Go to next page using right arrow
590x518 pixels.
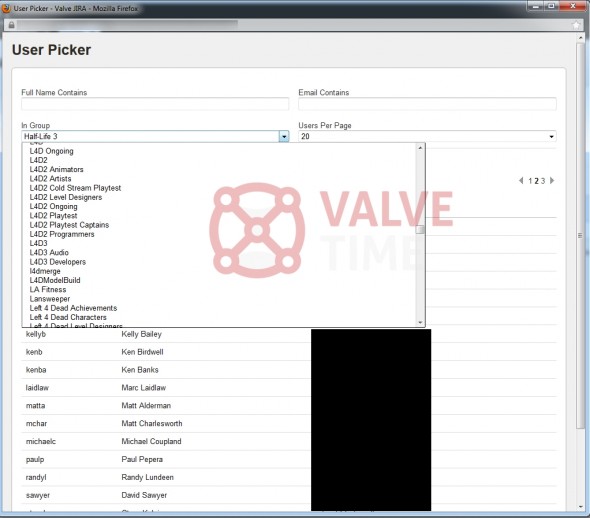tap(552, 181)
